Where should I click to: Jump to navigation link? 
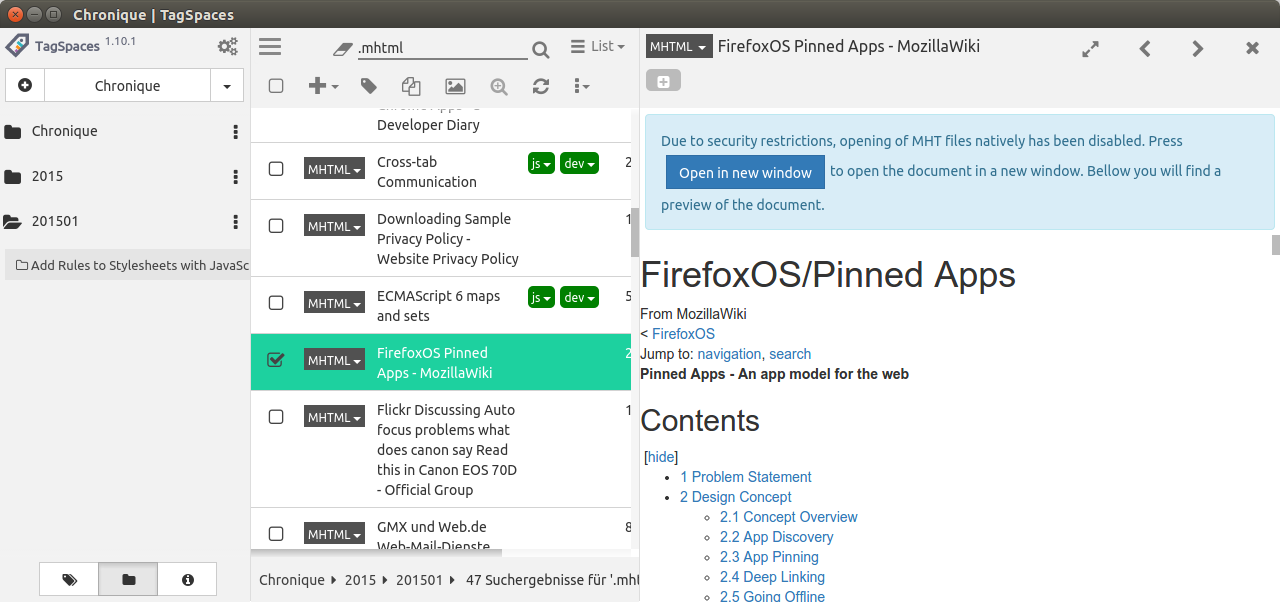[729, 354]
